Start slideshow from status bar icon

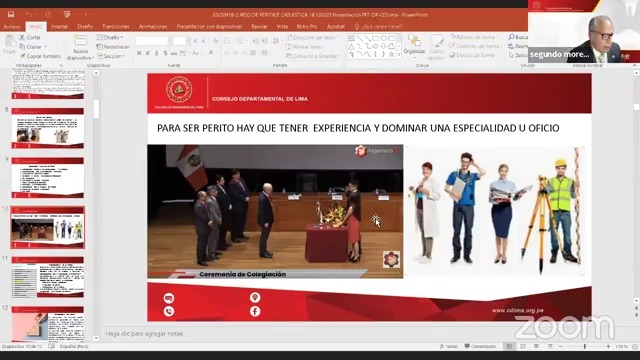(x=550, y=346)
